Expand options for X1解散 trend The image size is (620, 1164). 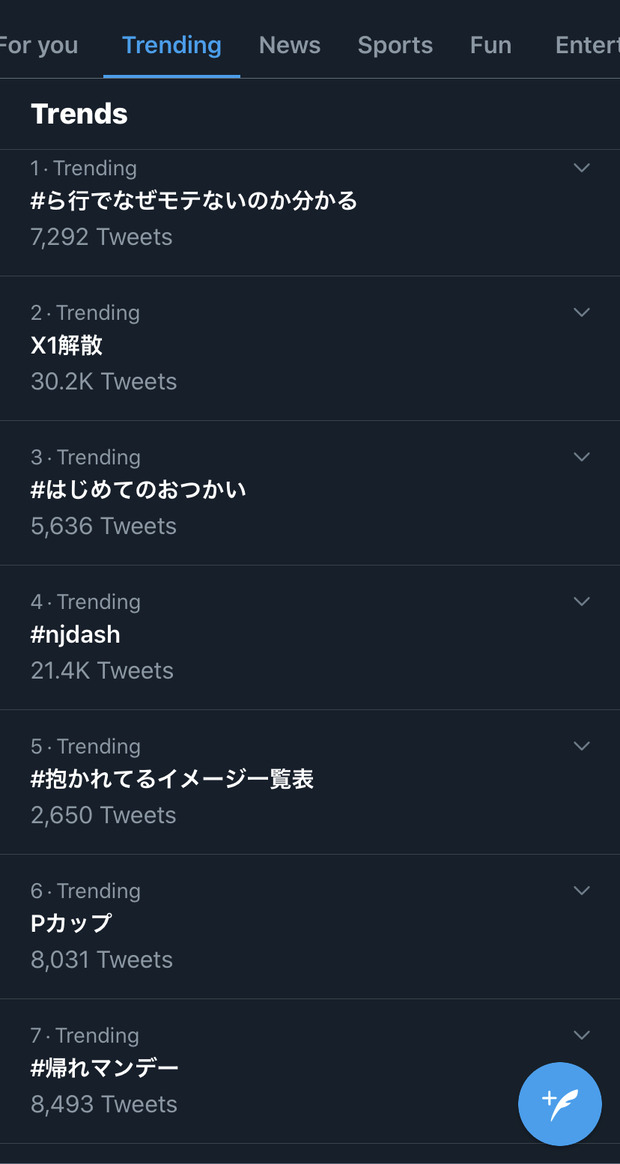581,313
